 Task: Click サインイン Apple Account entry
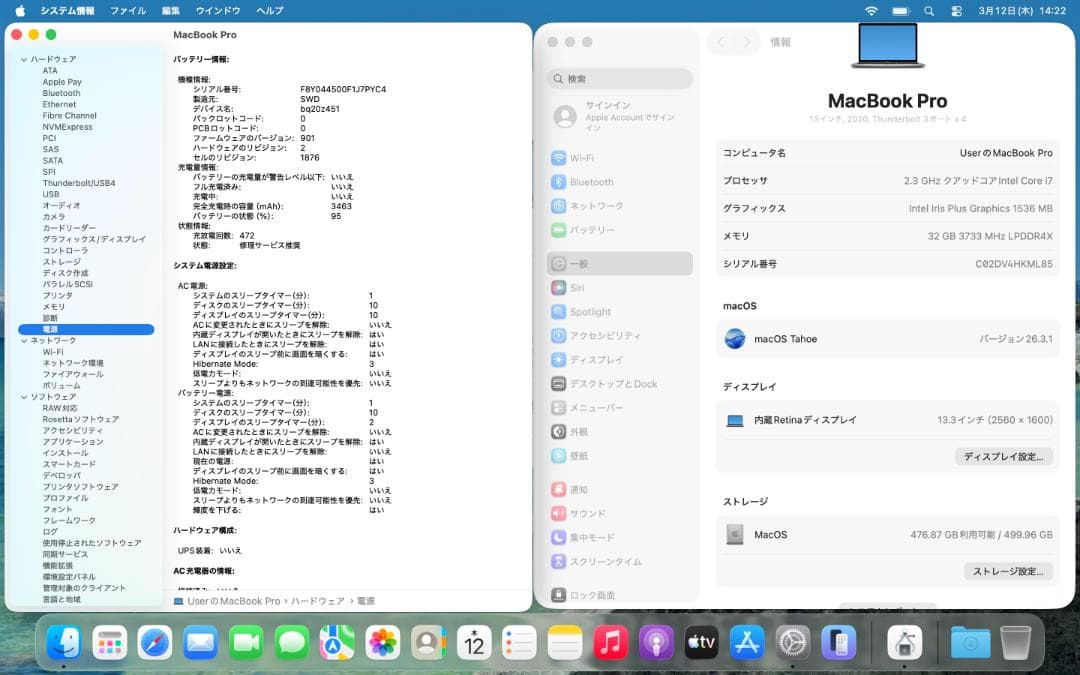620,116
